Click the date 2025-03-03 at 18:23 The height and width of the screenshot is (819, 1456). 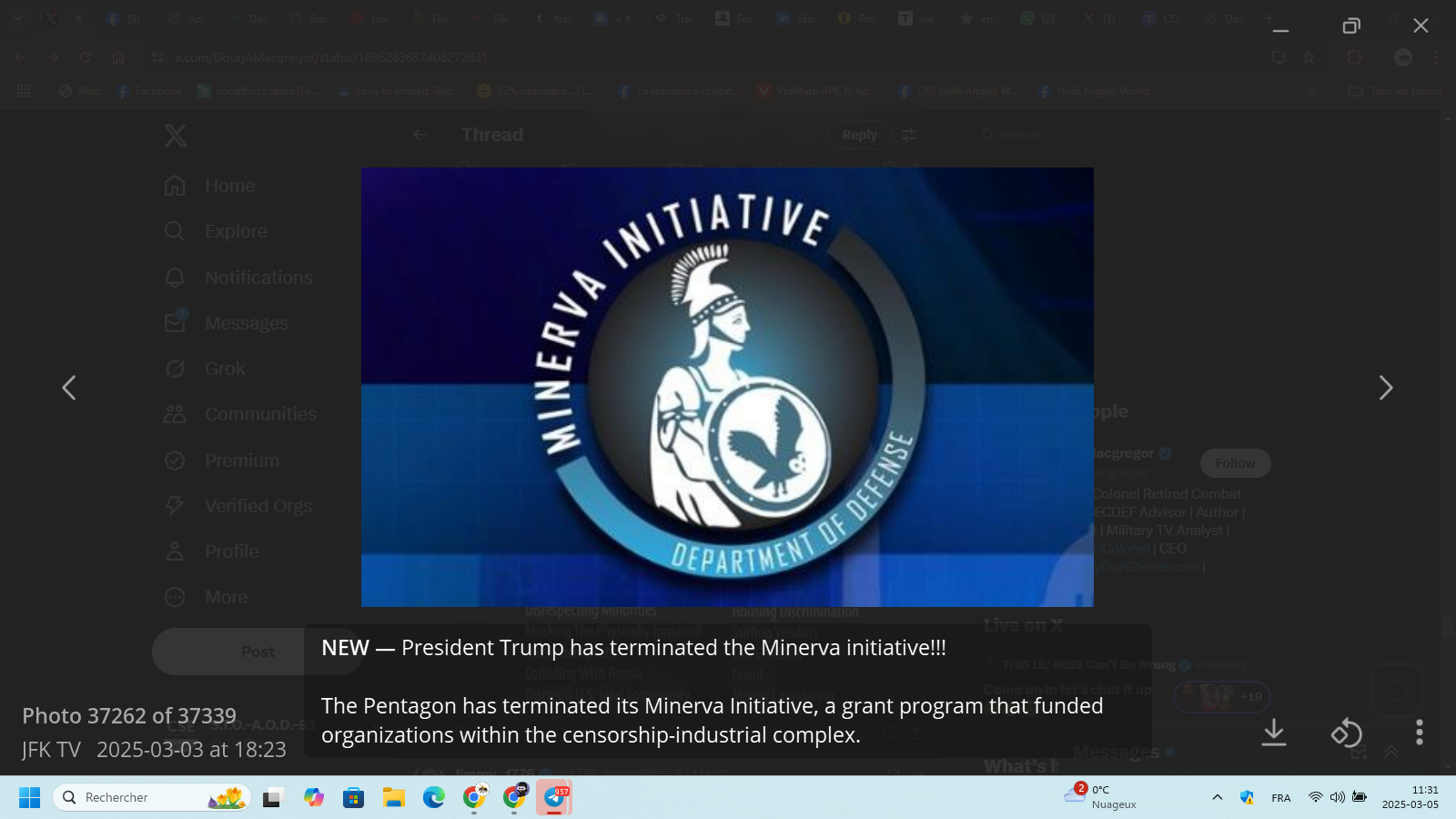coord(191,750)
